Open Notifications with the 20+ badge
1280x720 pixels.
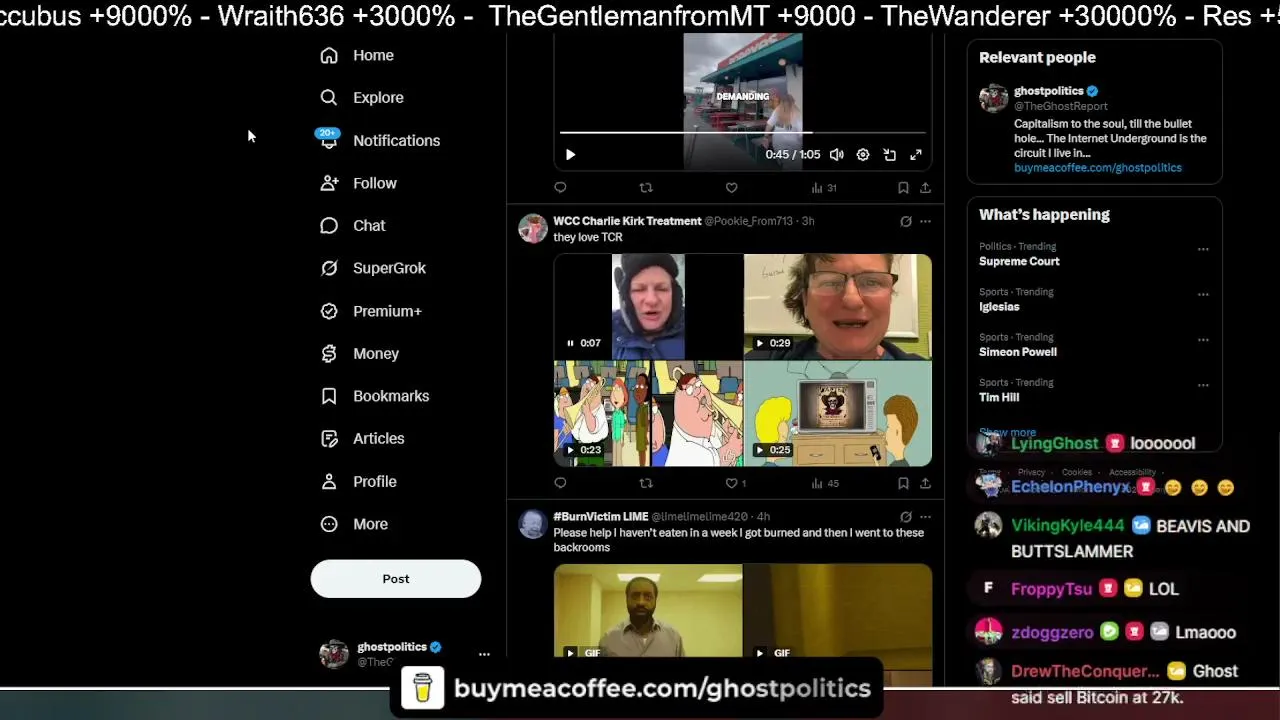[x=380, y=140]
